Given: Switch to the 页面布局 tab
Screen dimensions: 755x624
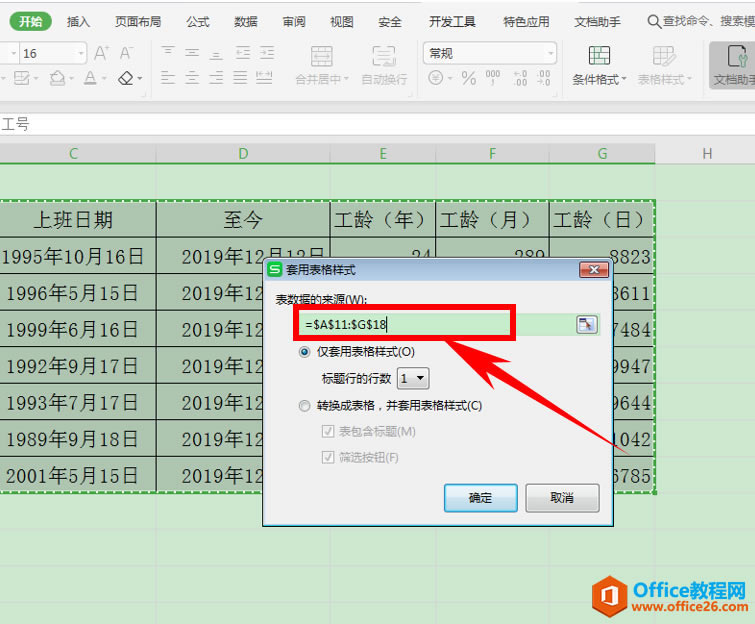Looking at the screenshot, I should pos(138,22).
